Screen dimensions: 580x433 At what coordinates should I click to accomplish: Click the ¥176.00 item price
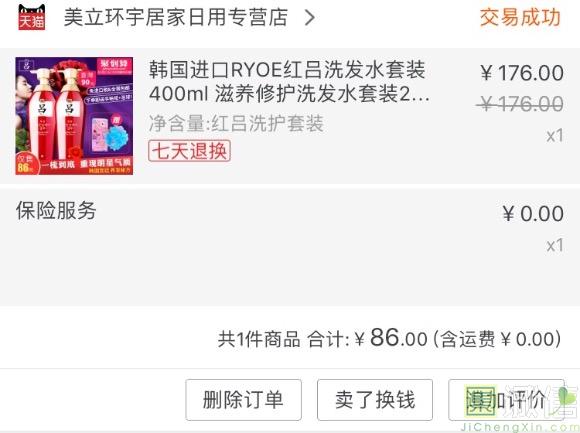click(522, 73)
